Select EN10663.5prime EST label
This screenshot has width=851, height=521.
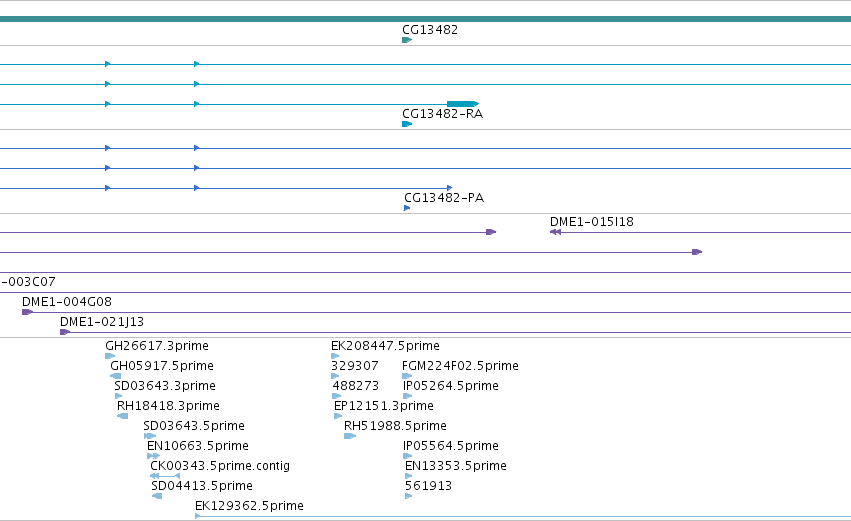click(x=198, y=446)
